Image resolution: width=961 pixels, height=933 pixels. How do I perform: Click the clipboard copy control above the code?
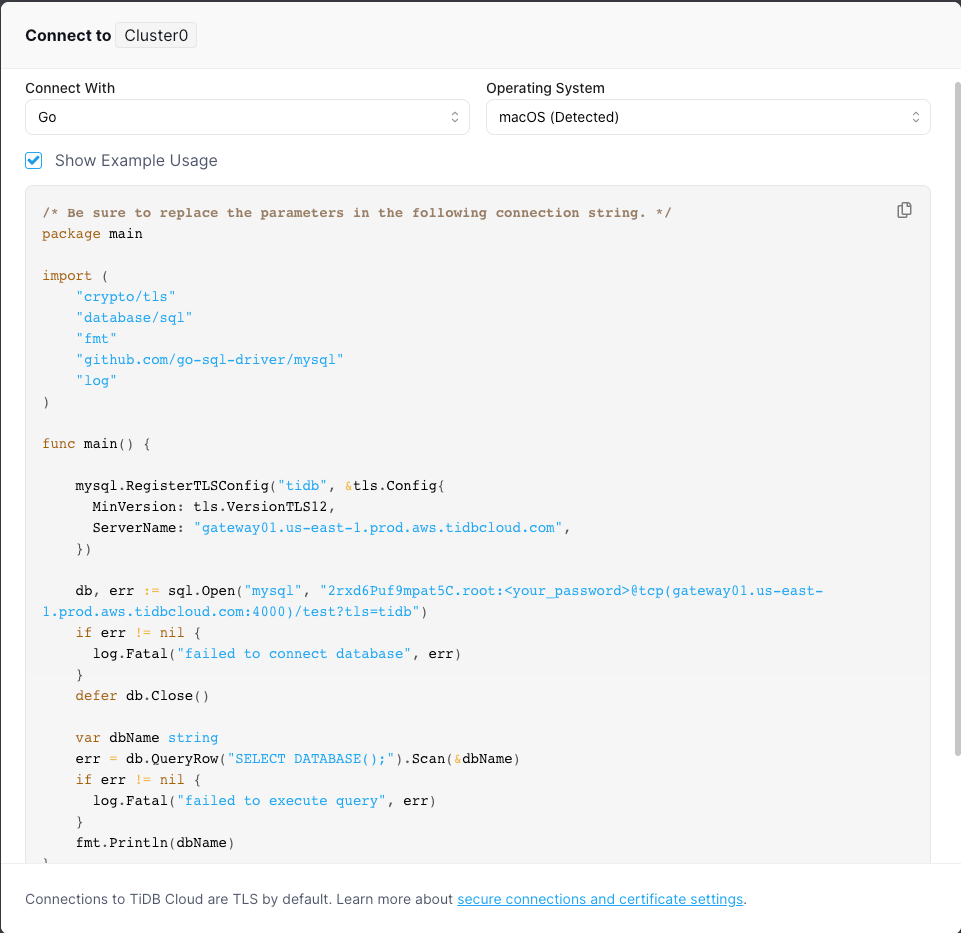click(904, 210)
